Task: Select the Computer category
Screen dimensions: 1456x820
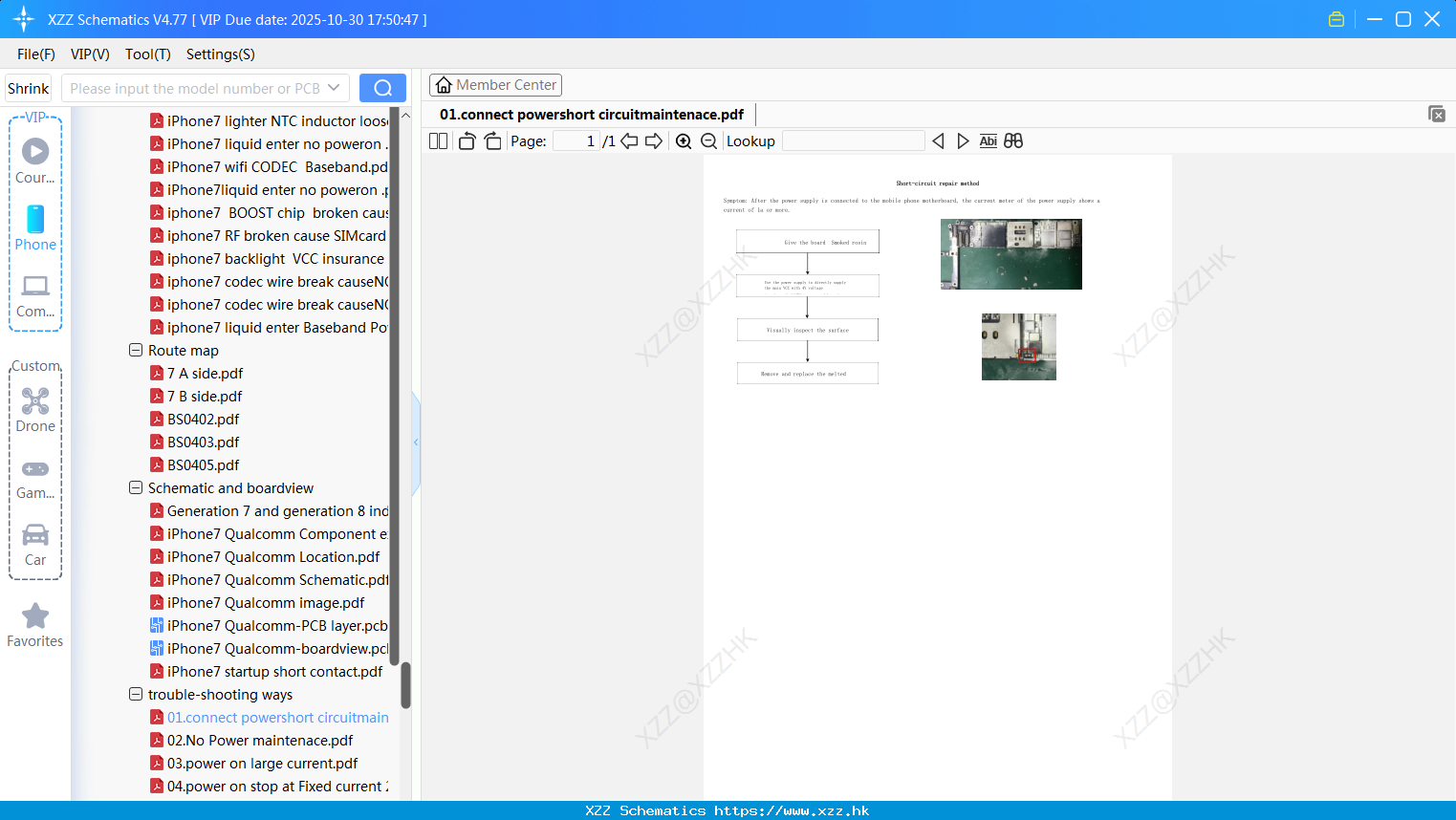Action: point(35,295)
